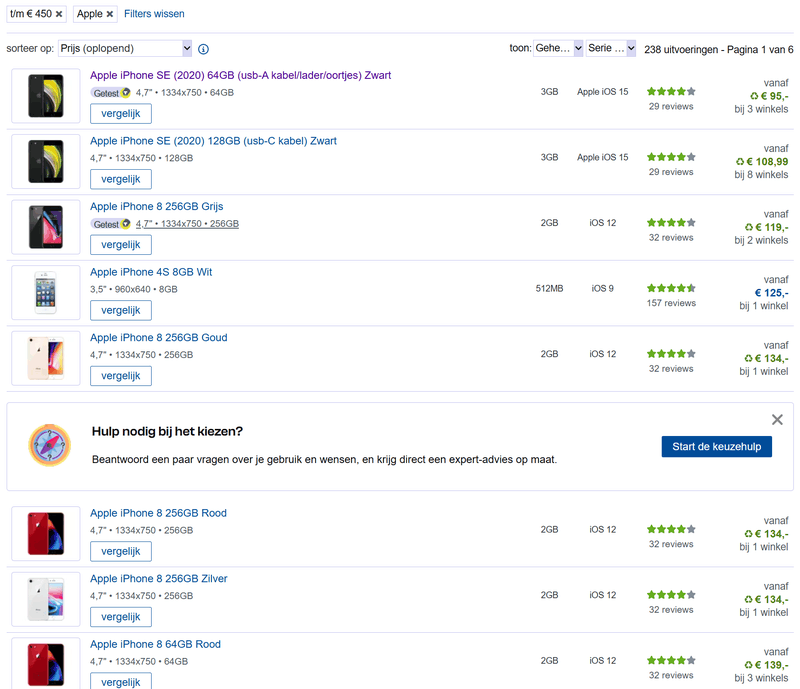This screenshot has height=689, width=800.
Task: Click Start de keuzehulp button
Action: pyautogui.click(x=716, y=447)
